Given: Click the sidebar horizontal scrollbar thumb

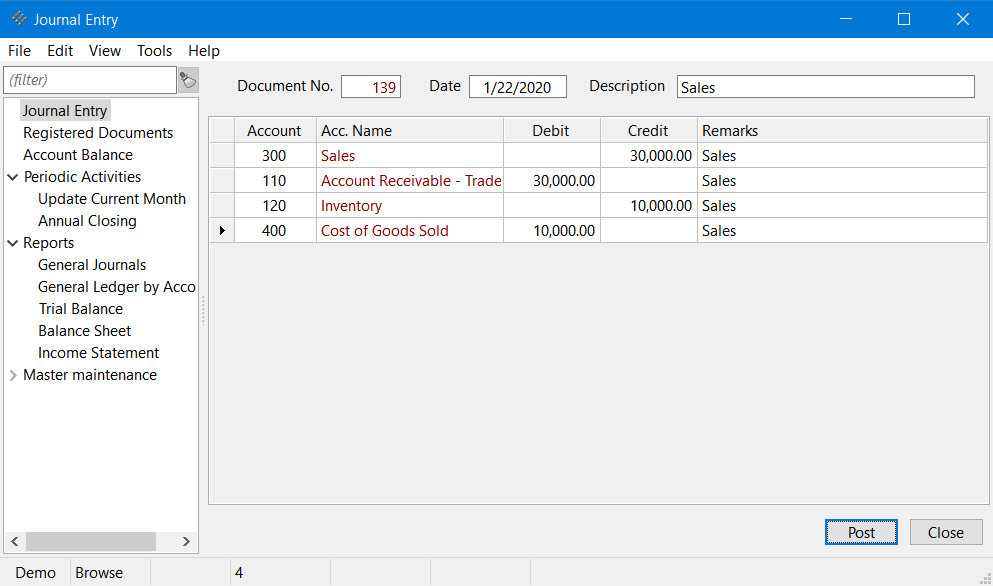Looking at the screenshot, I should click(90, 541).
